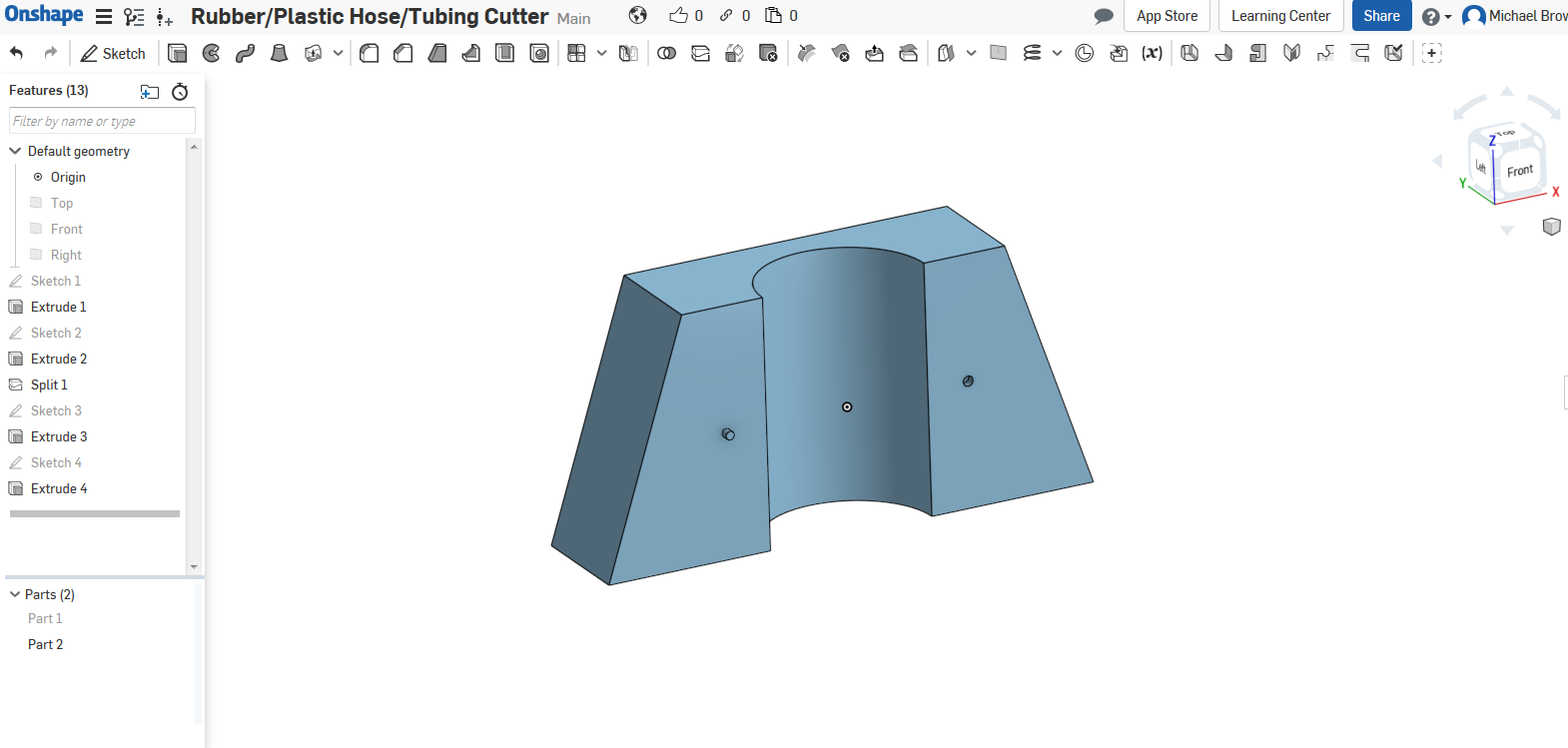Click the document title Rubber/Plastic Hose/Tubing Cutter

point(370,16)
